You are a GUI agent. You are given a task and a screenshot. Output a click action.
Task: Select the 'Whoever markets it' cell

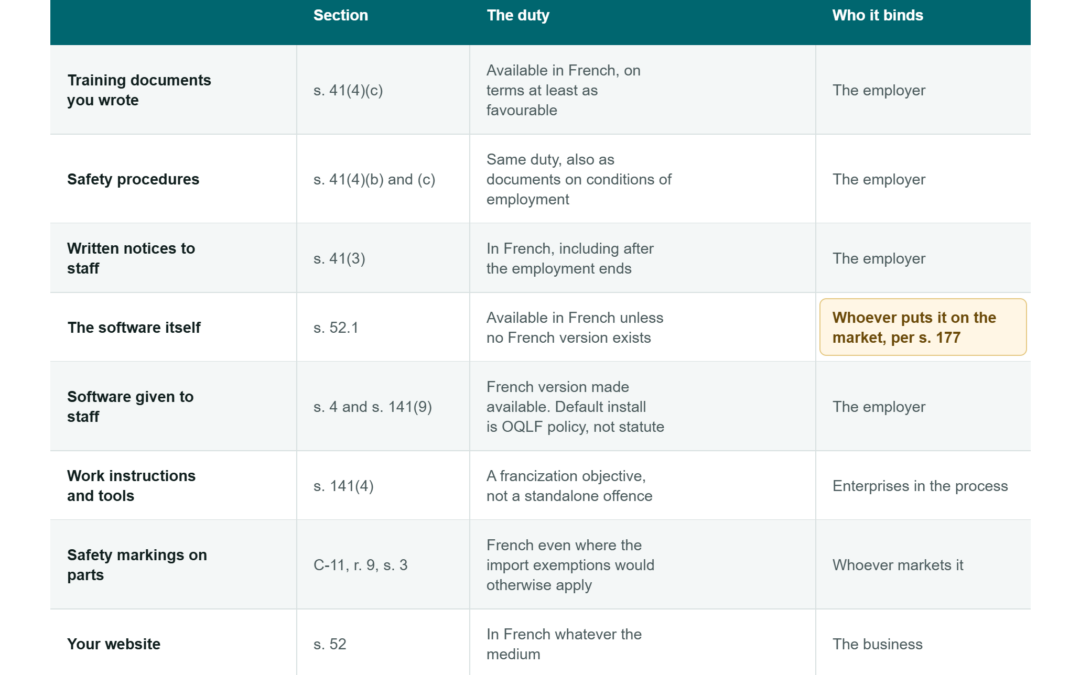click(x=897, y=565)
